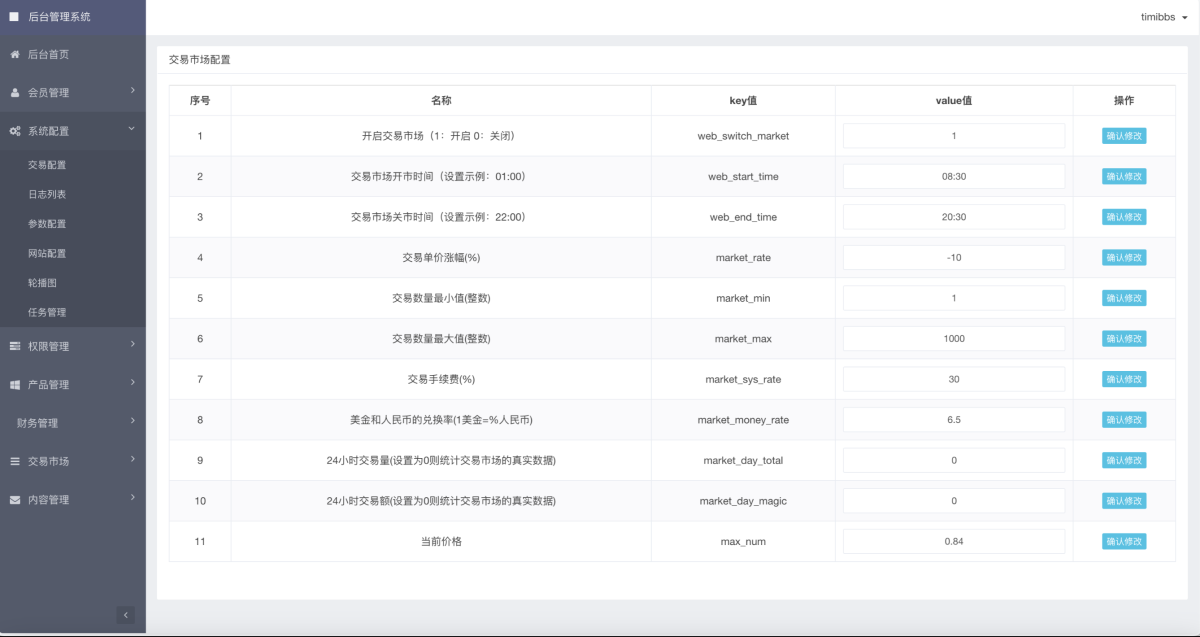Click the envelope icon beside 内容管理

click(x=15, y=499)
